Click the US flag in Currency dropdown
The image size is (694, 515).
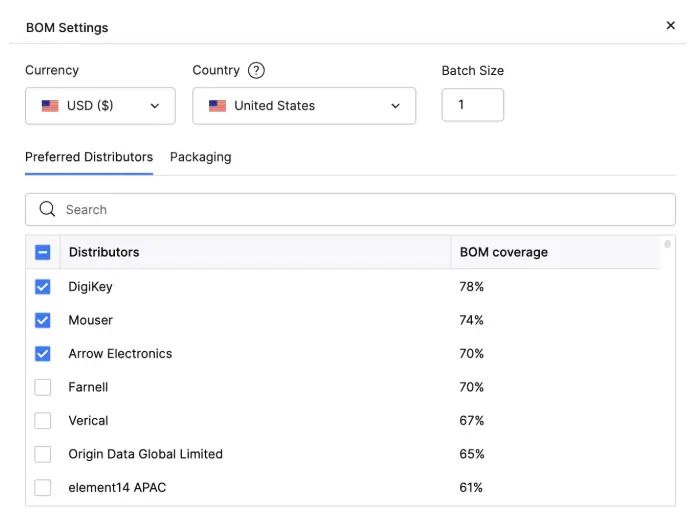pos(50,106)
